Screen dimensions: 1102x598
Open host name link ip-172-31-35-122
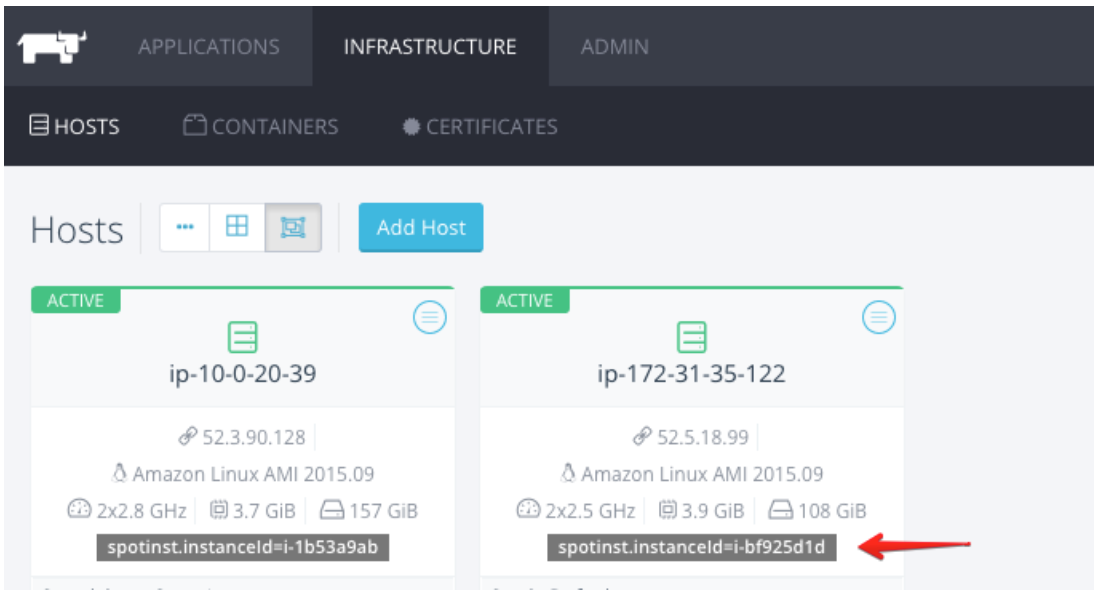pos(691,374)
